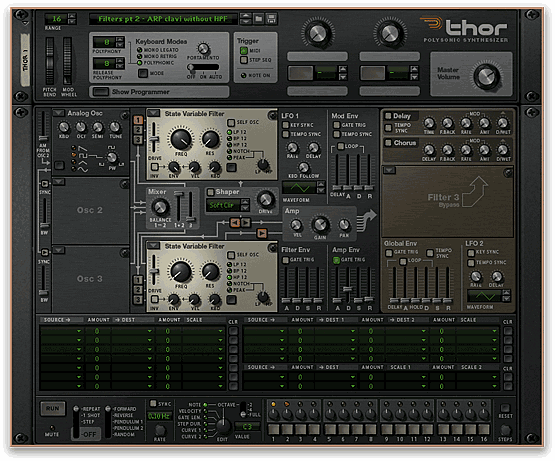Click the Shaper Soft Clip mode display
This screenshot has width=555, height=461.
222,205
